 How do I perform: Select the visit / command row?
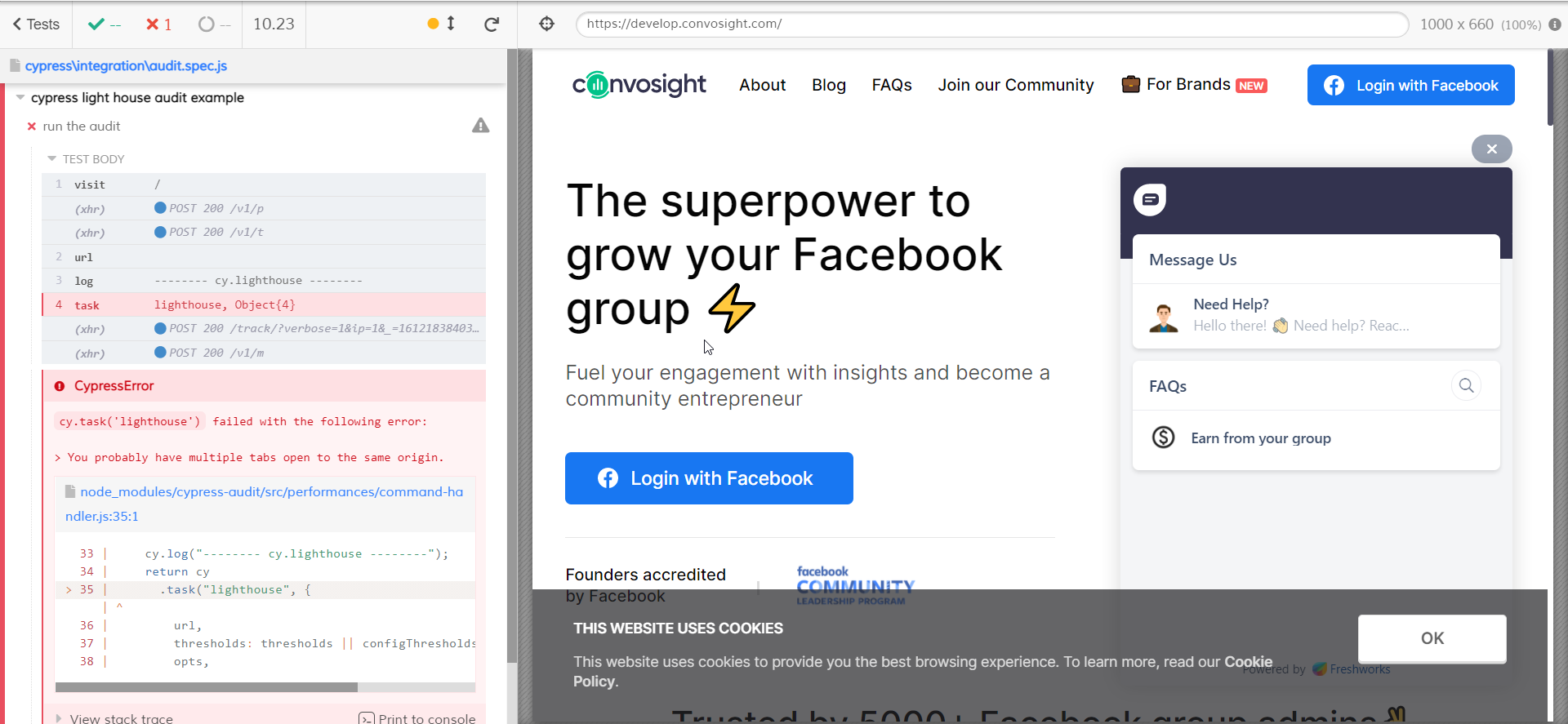[264, 184]
